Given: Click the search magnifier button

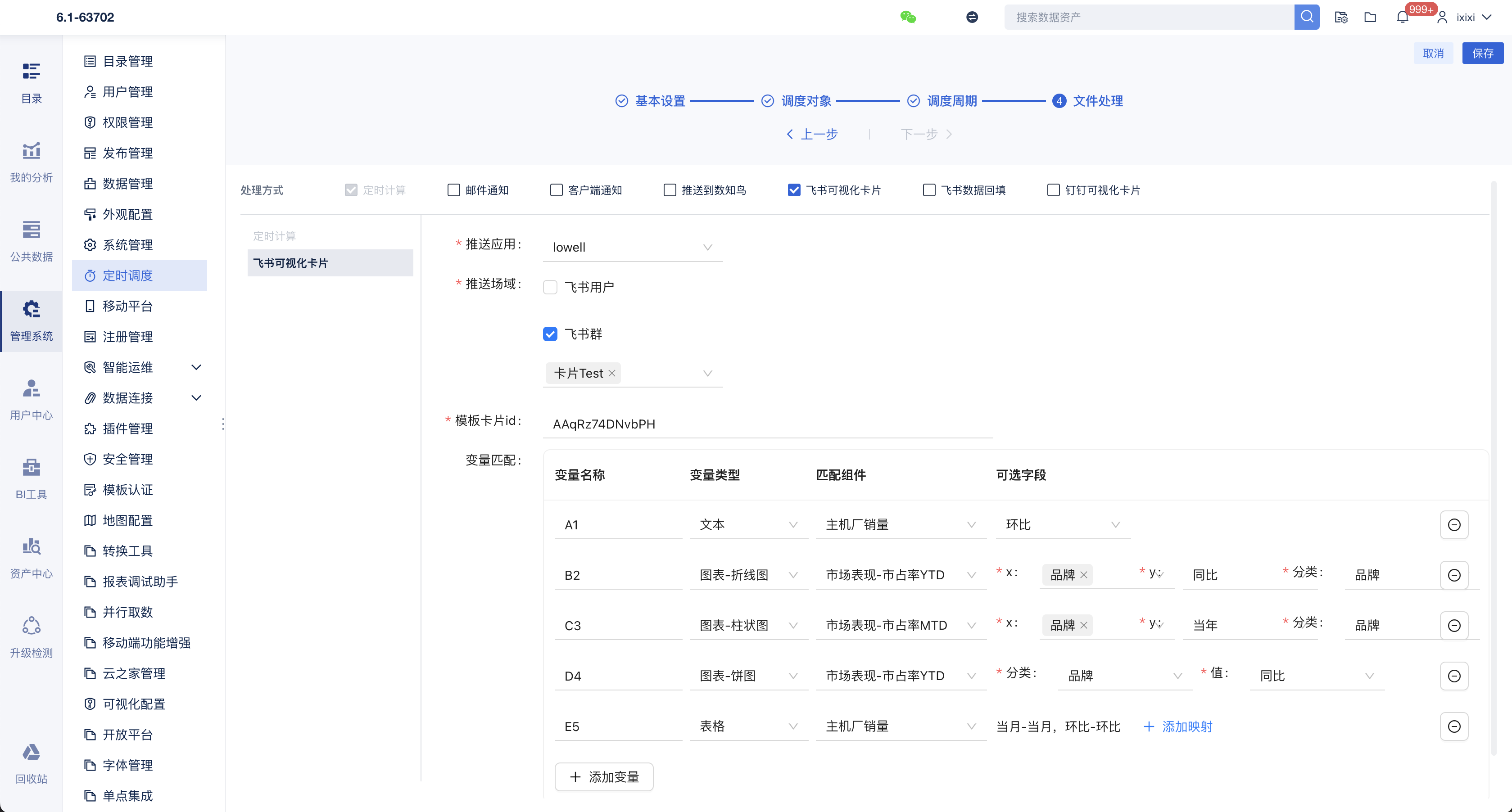Looking at the screenshot, I should pos(1307,17).
